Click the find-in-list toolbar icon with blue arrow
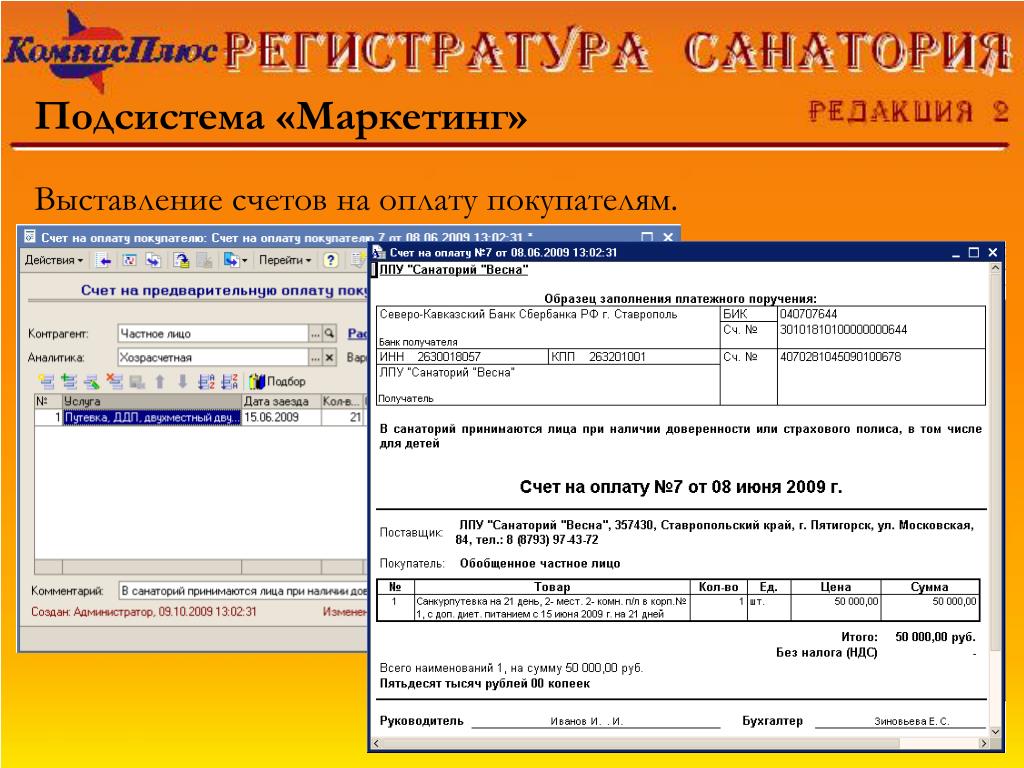 [104, 261]
